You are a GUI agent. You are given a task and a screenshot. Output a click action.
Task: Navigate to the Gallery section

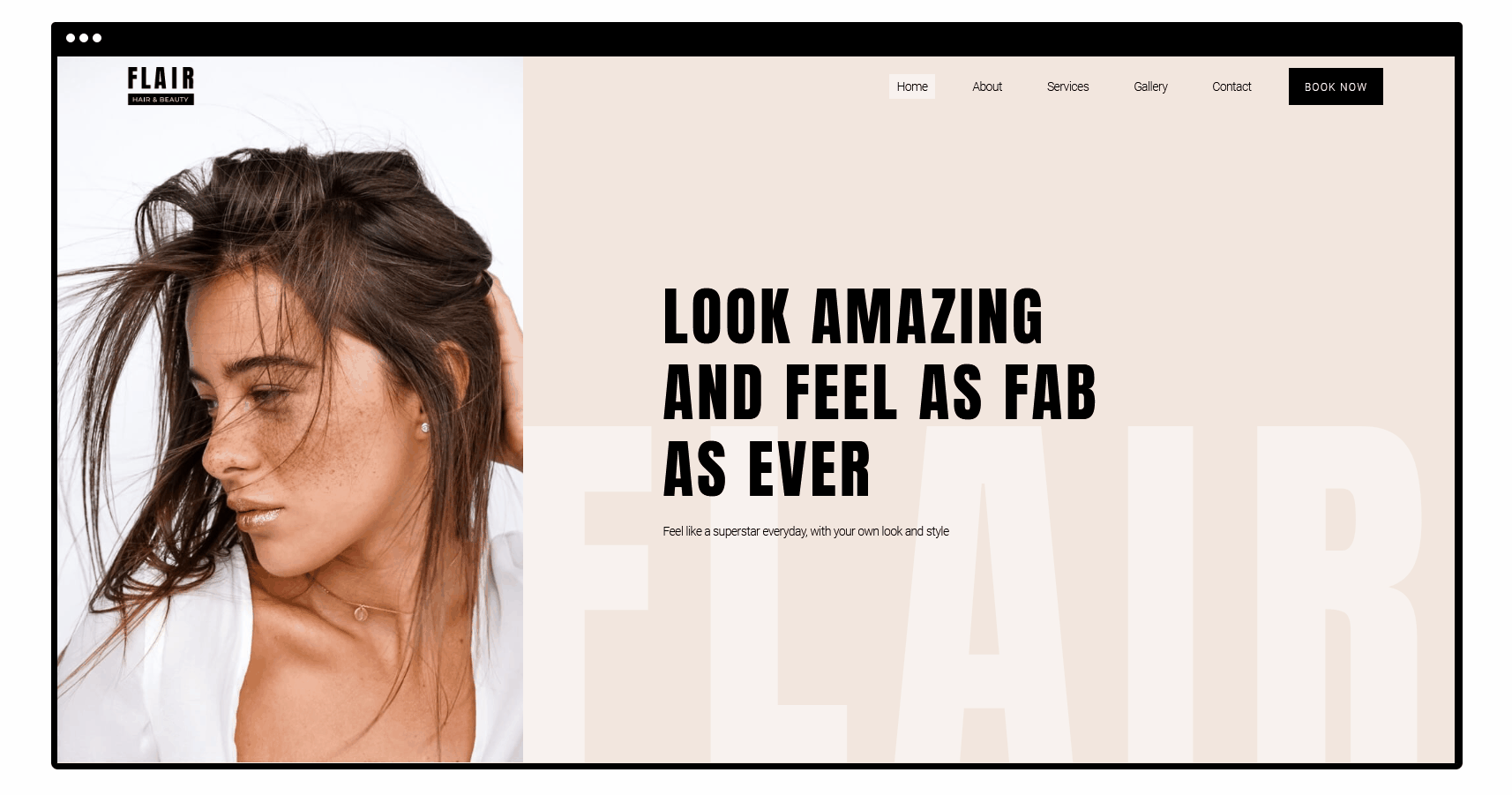[x=1150, y=86]
